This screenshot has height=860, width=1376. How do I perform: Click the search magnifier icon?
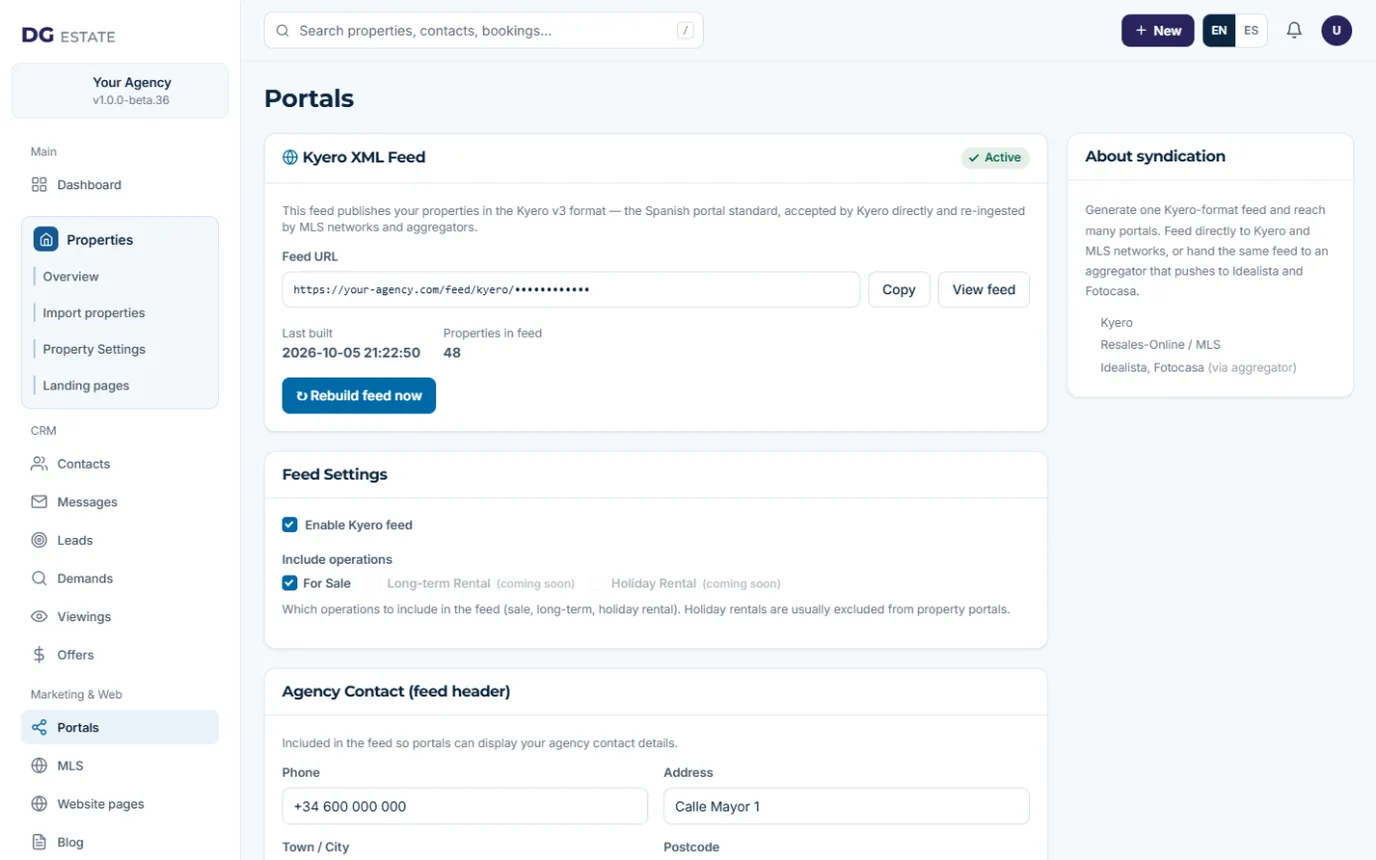(x=283, y=31)
